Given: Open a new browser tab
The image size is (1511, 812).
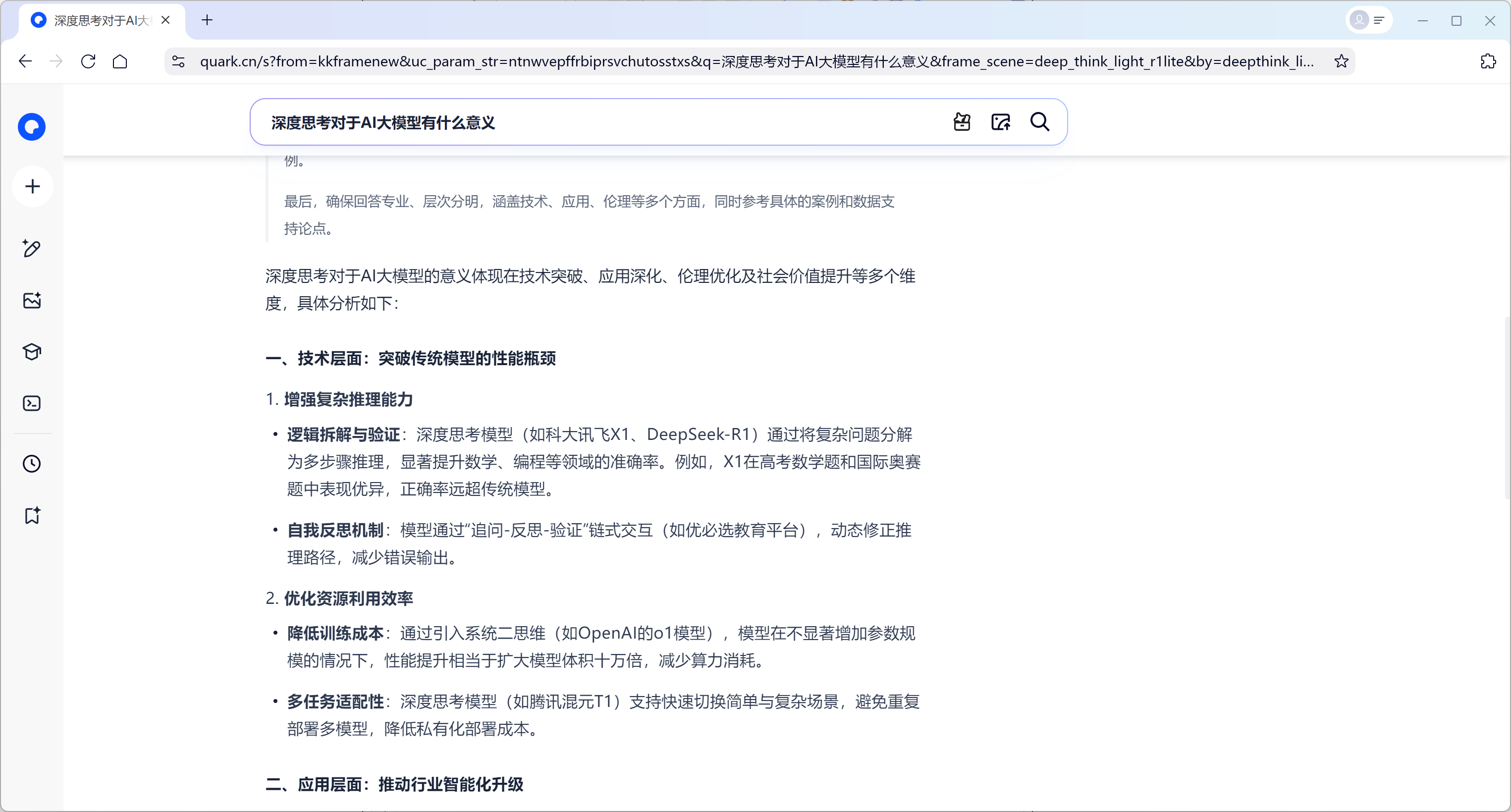Looking at the screenshot, I should [x=207, y=20].
